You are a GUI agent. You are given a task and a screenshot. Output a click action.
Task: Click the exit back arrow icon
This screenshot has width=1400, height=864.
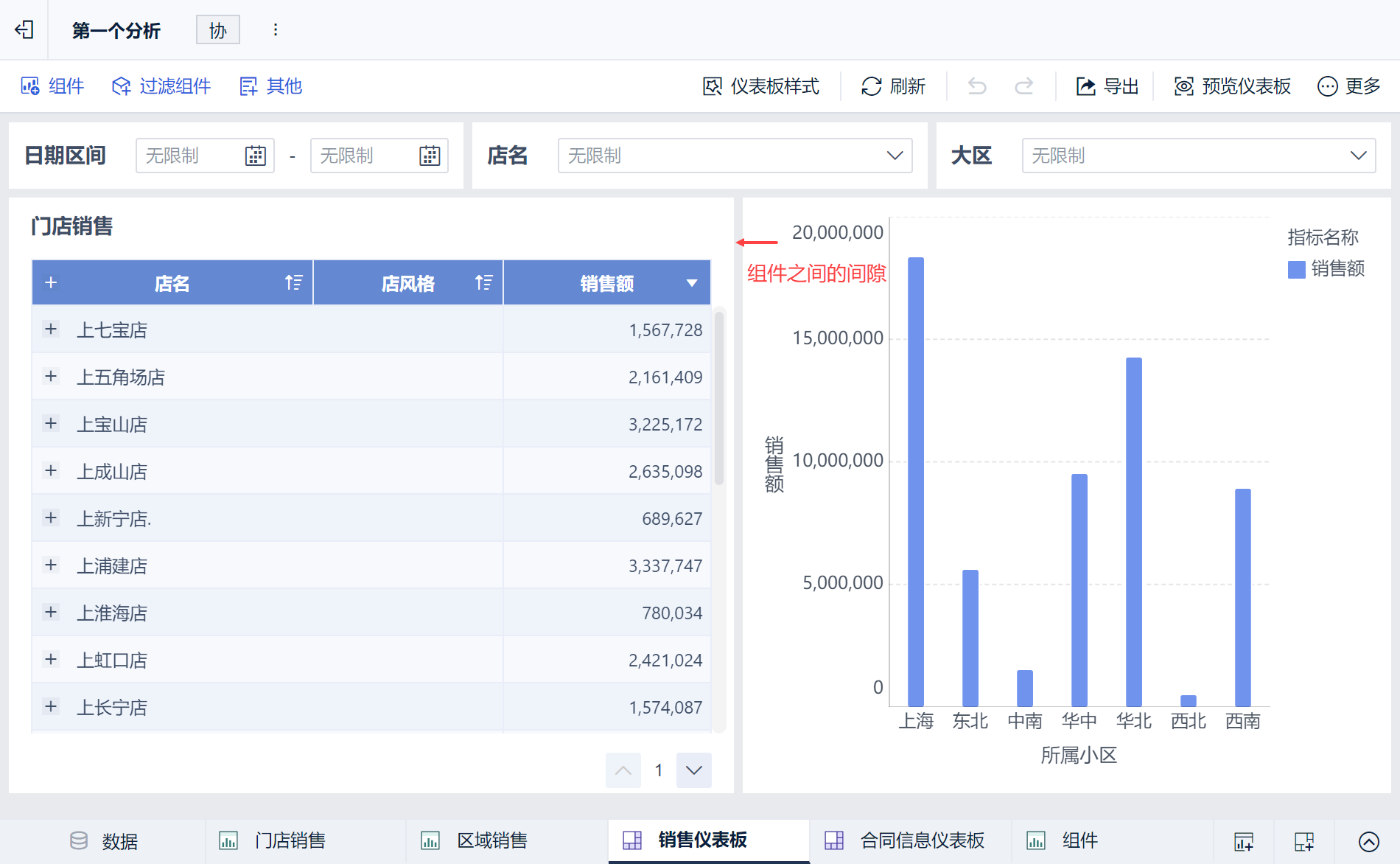pyautogui.click(x=24, y=29)
